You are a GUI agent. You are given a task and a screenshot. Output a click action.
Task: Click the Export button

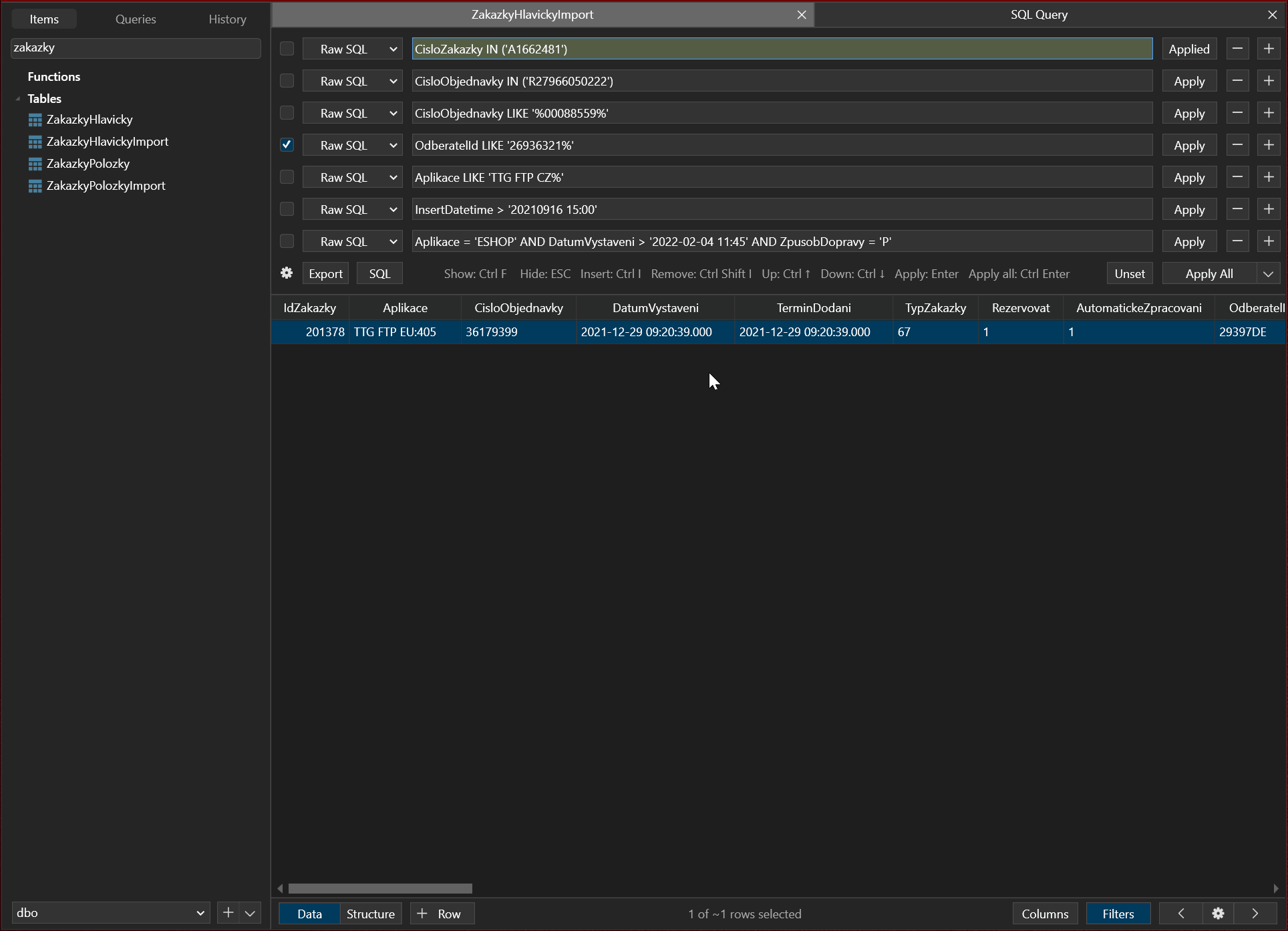pos(325,273)
